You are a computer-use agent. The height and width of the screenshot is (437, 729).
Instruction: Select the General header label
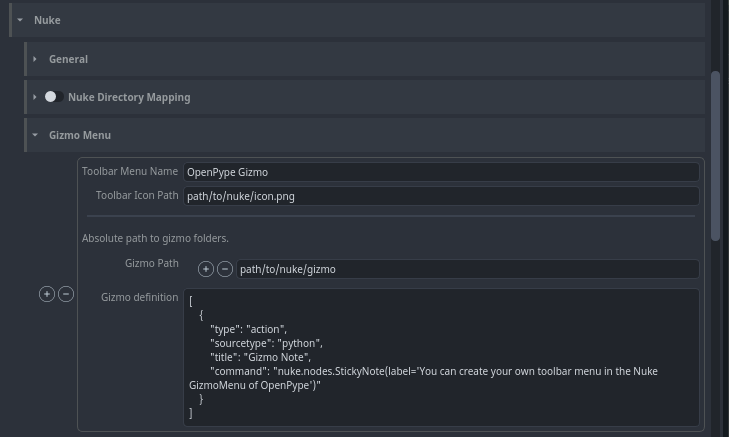(68, 59)
